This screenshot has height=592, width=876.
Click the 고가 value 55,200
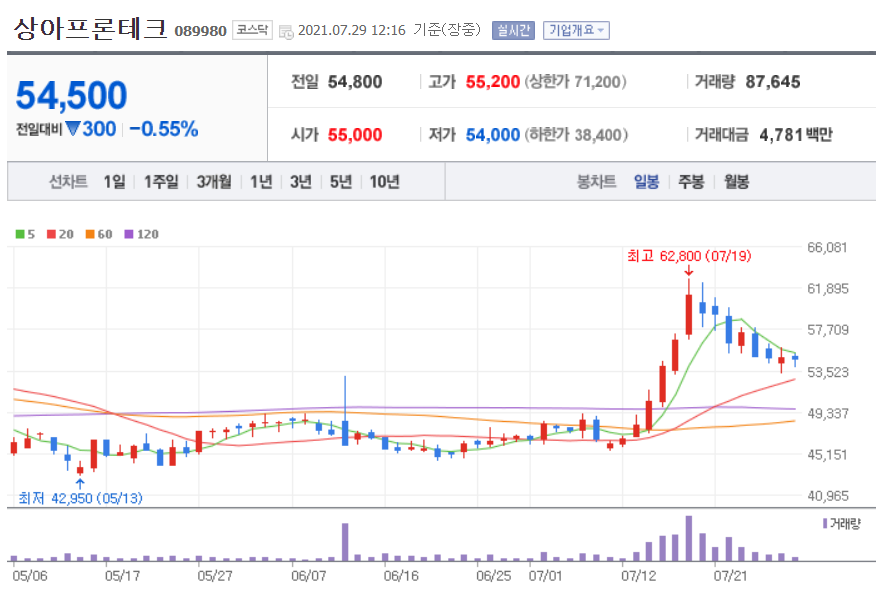pyautogui.click(x=493, y=82)
